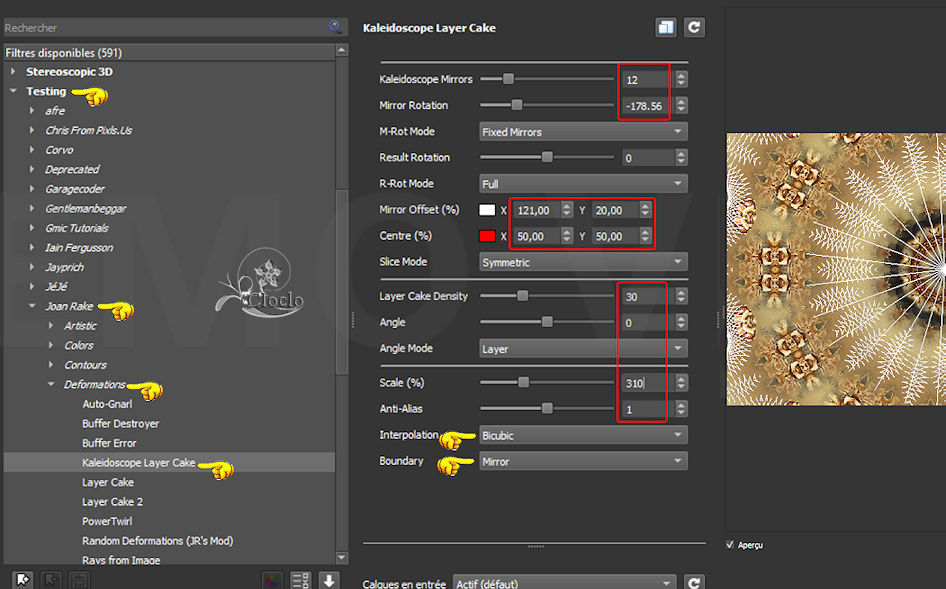Click the search magnifier icon
This screenshot has height=589, width=946.
(334, 27)
